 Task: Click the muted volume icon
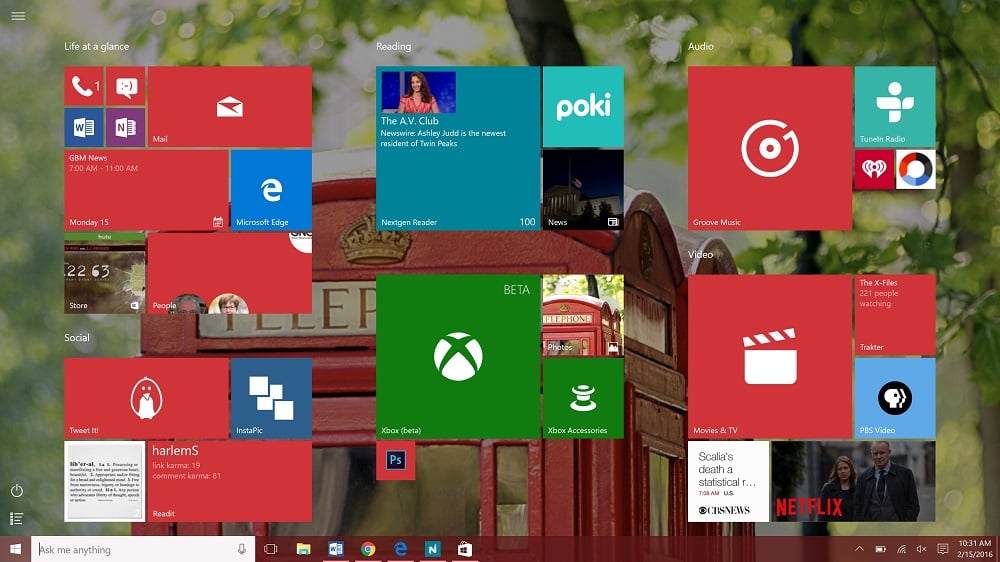coord(922,549)
